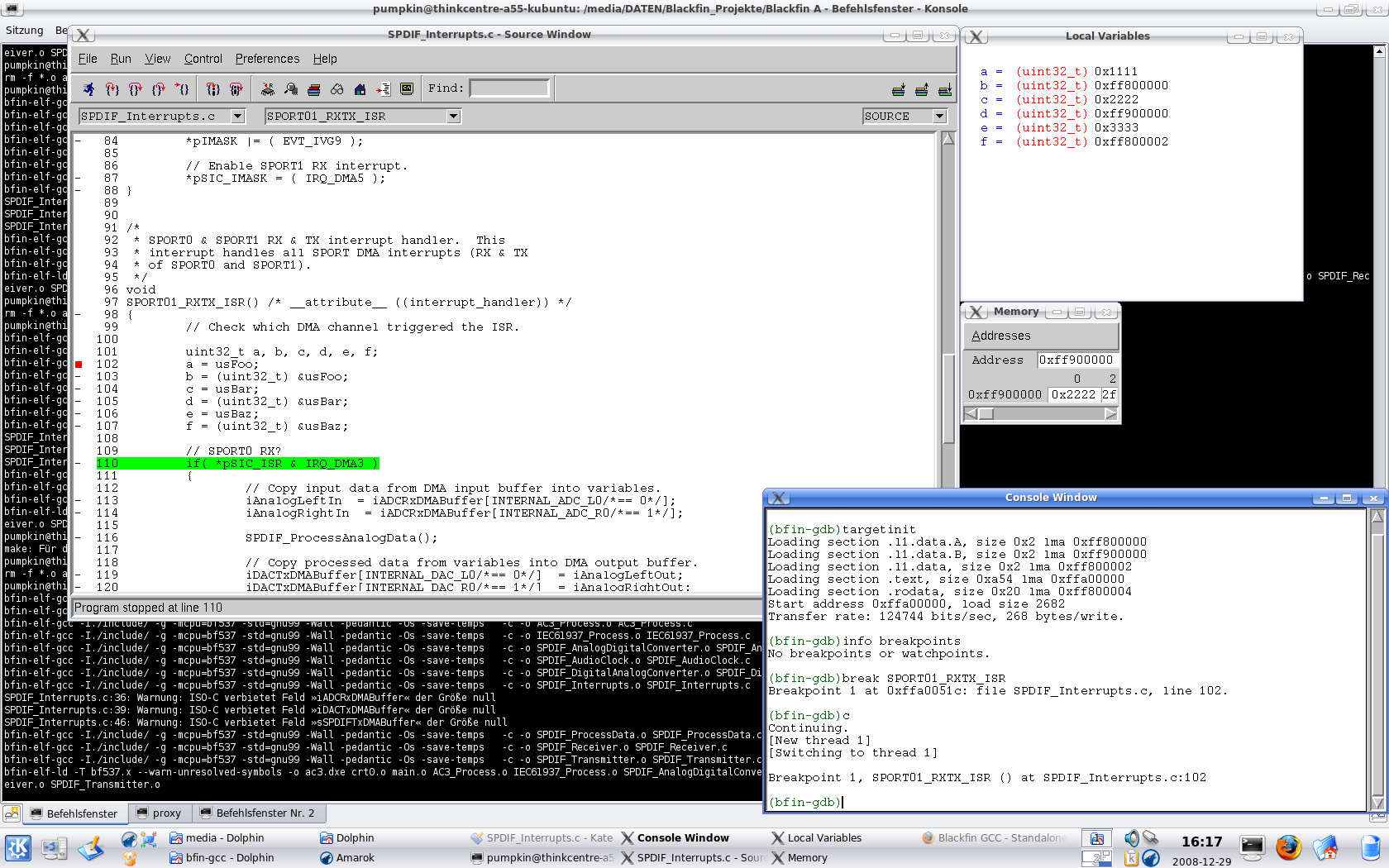Switch to Amarok in taskbar

pos(347,858)
